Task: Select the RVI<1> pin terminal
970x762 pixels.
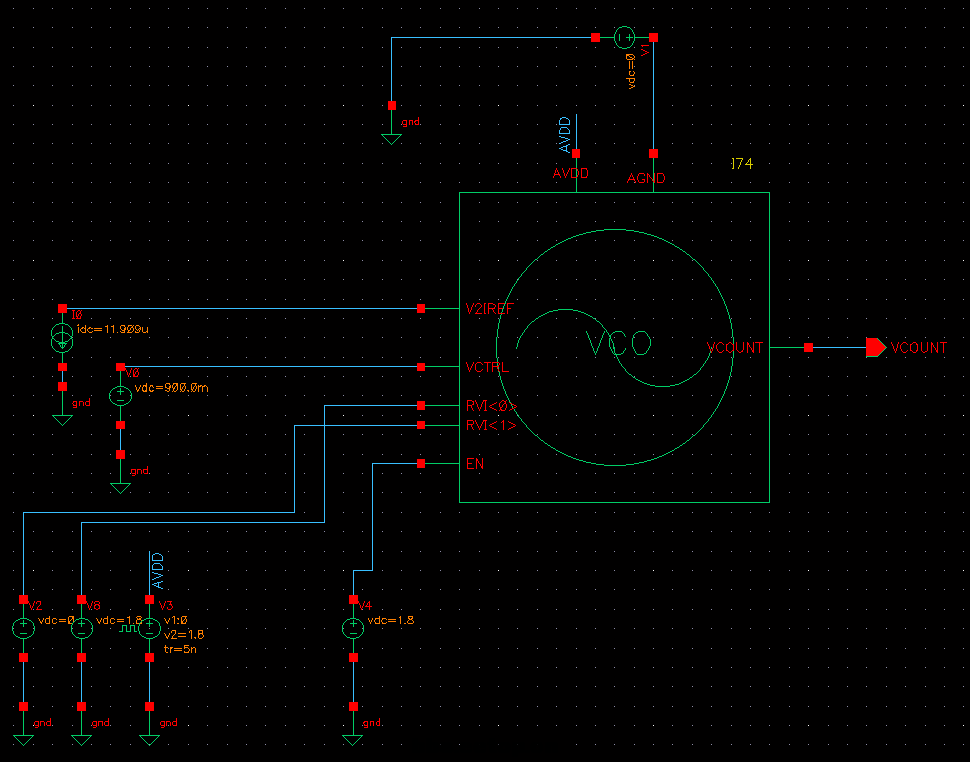Action: (421, 426)
